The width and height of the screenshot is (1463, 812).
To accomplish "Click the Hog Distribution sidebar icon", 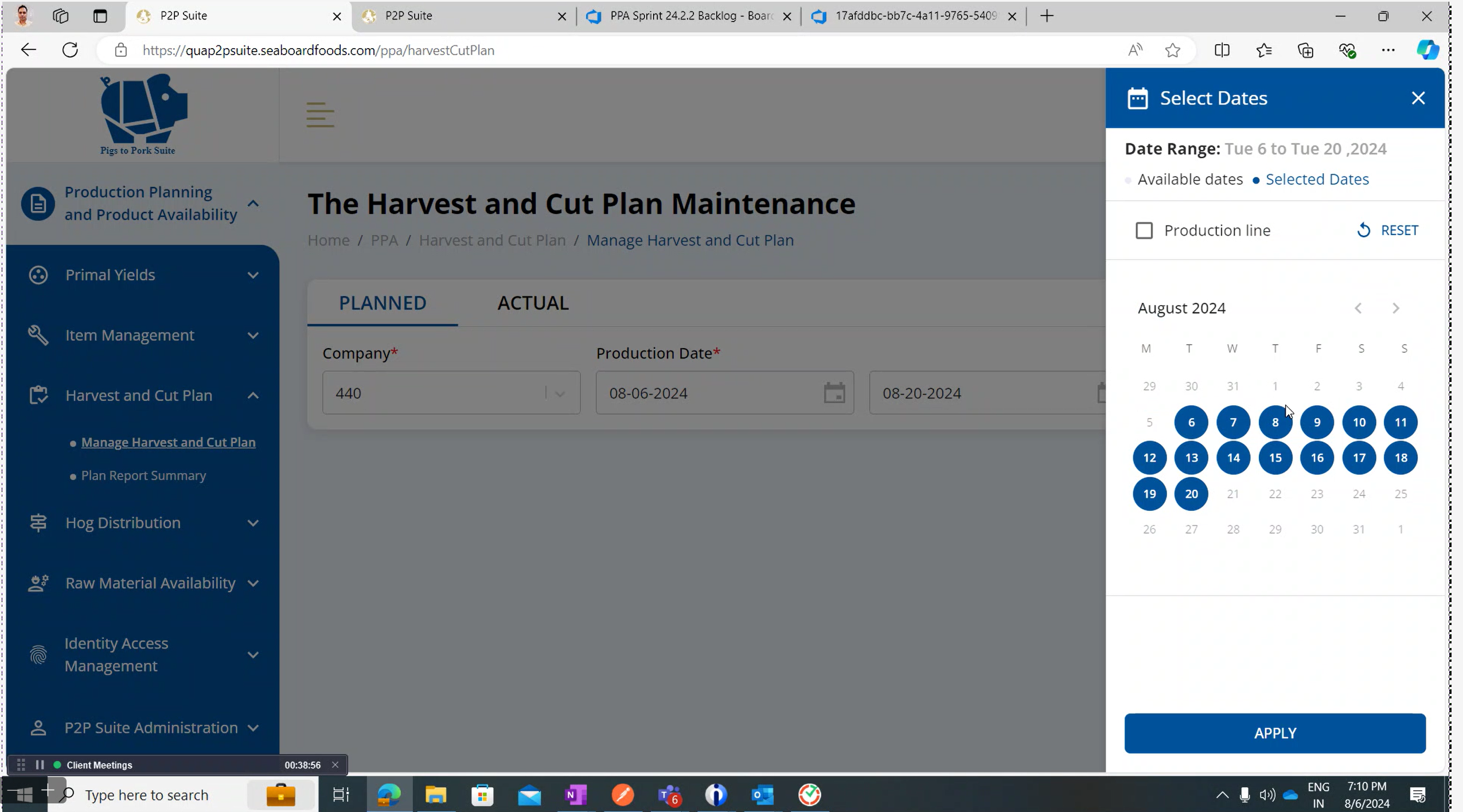I will pyautogui.click(x=38, y=523).
